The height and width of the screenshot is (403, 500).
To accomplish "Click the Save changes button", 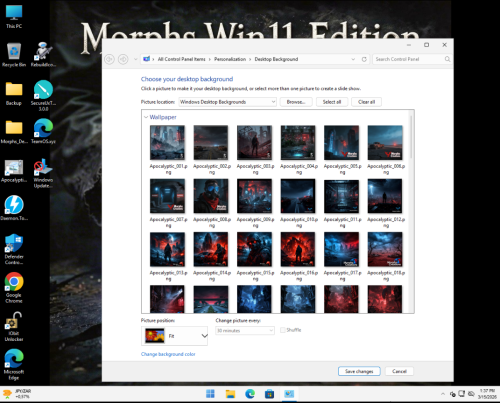I will [x=359, y=371].
